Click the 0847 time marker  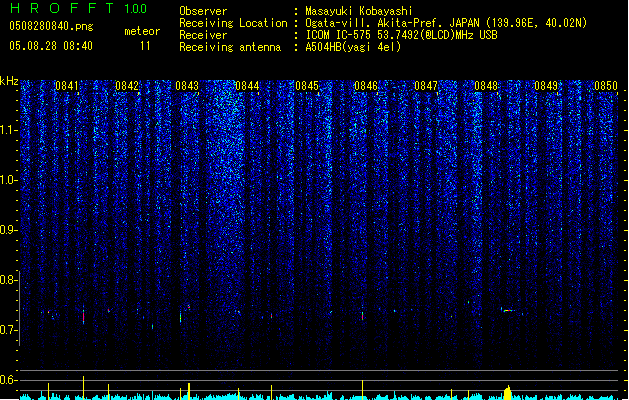pyautogui.click(x=426, y=86)
